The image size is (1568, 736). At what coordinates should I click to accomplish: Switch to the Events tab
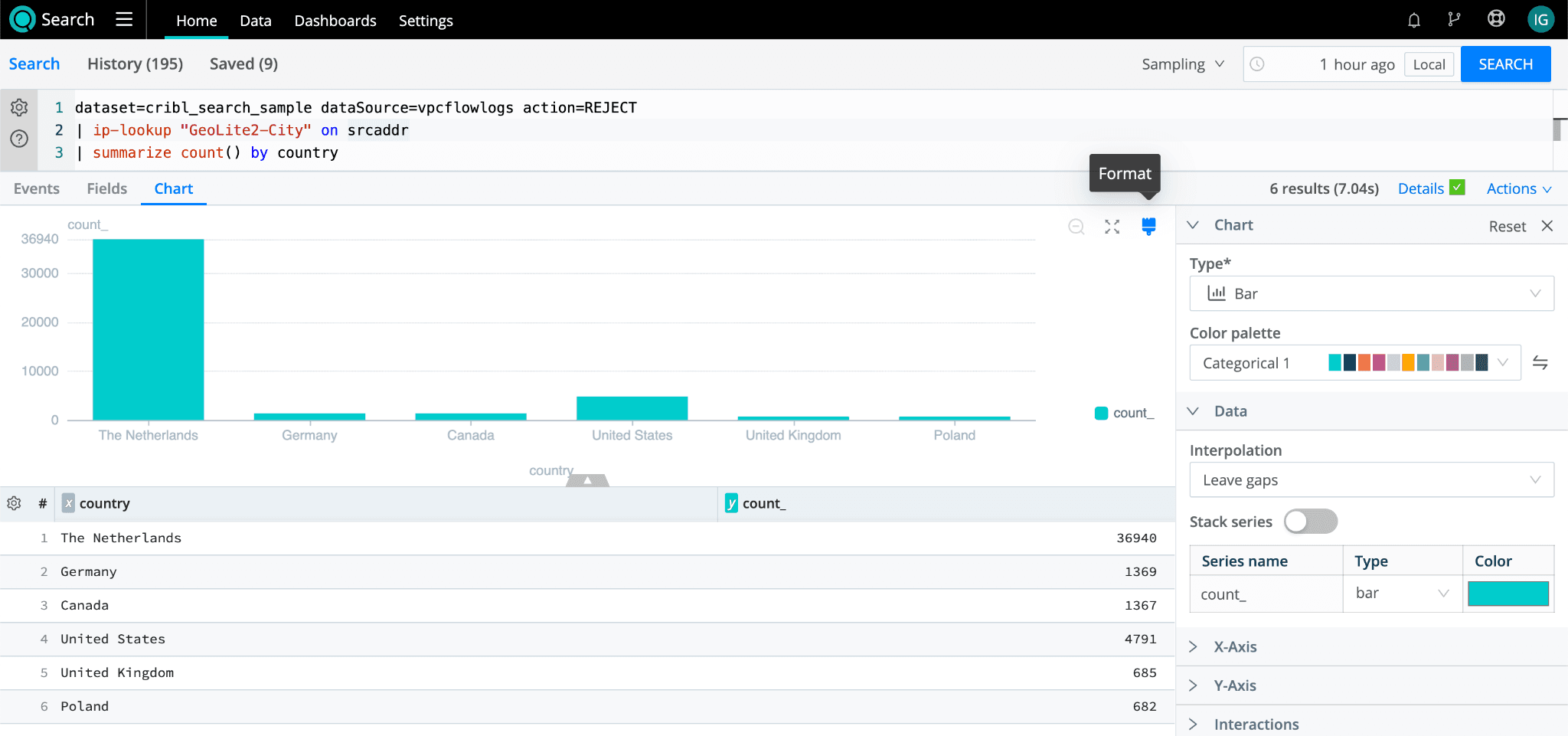tap(37, 189)
